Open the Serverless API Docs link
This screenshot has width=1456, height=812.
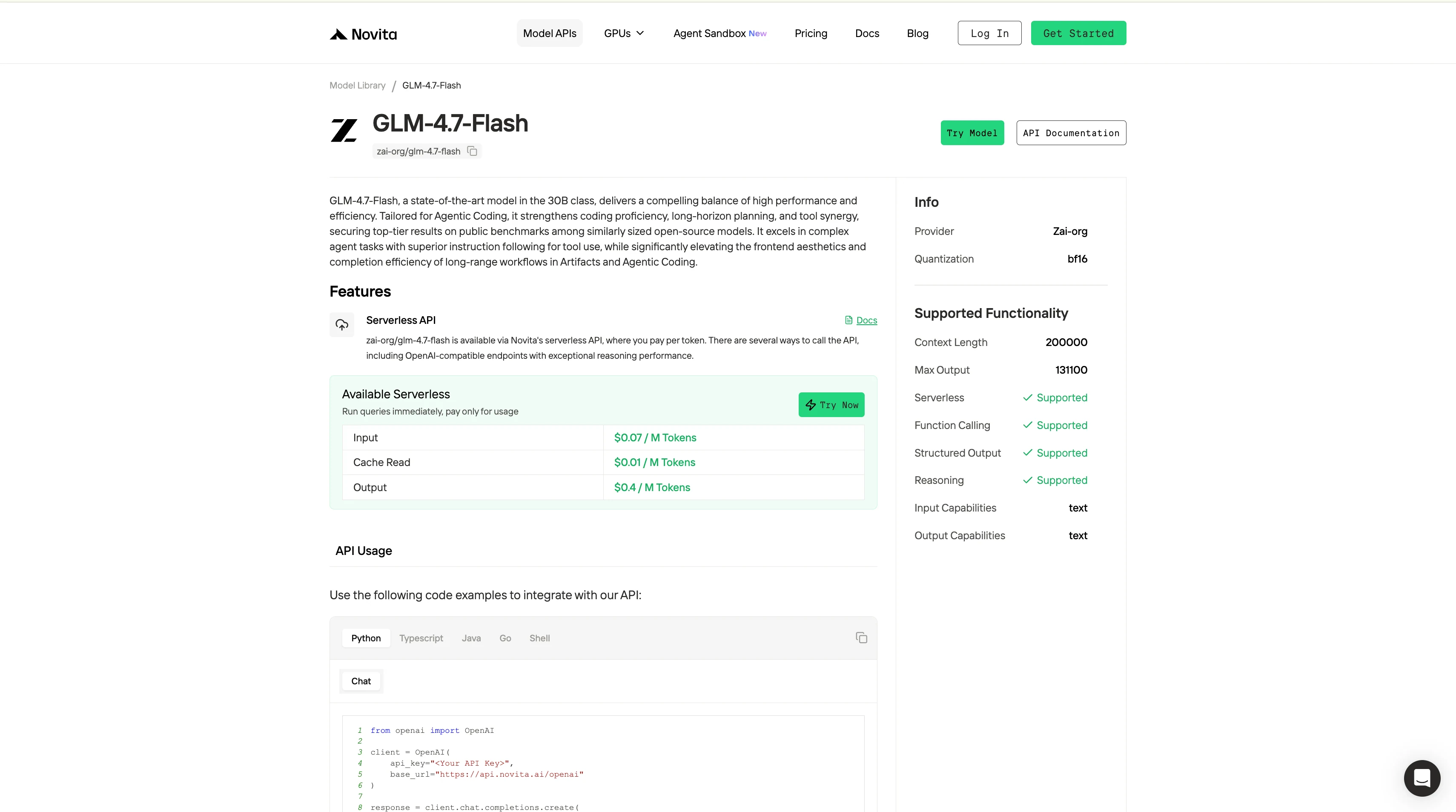tap(866, 320)
